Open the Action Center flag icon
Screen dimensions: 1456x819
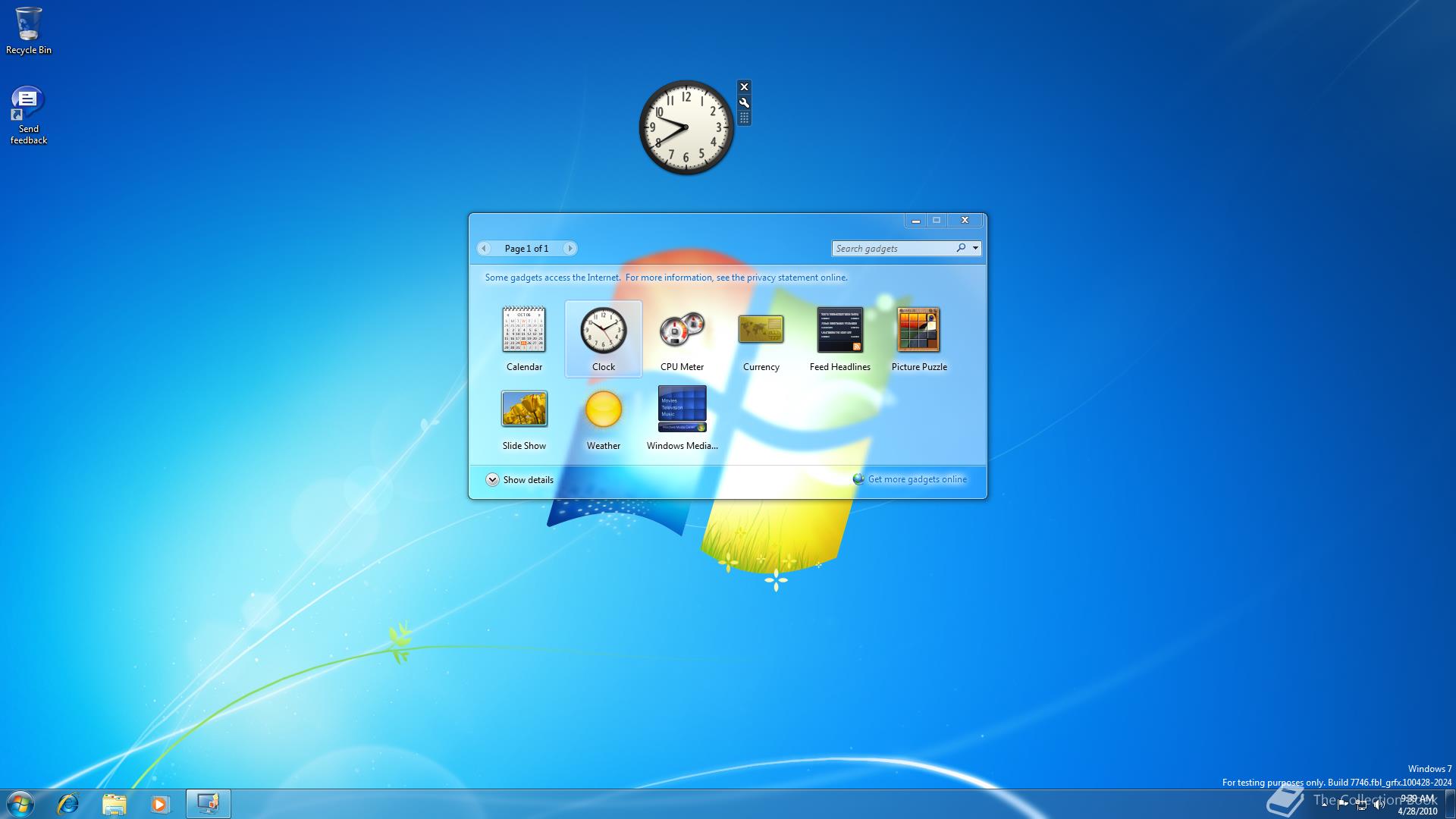pos(1343,805)
